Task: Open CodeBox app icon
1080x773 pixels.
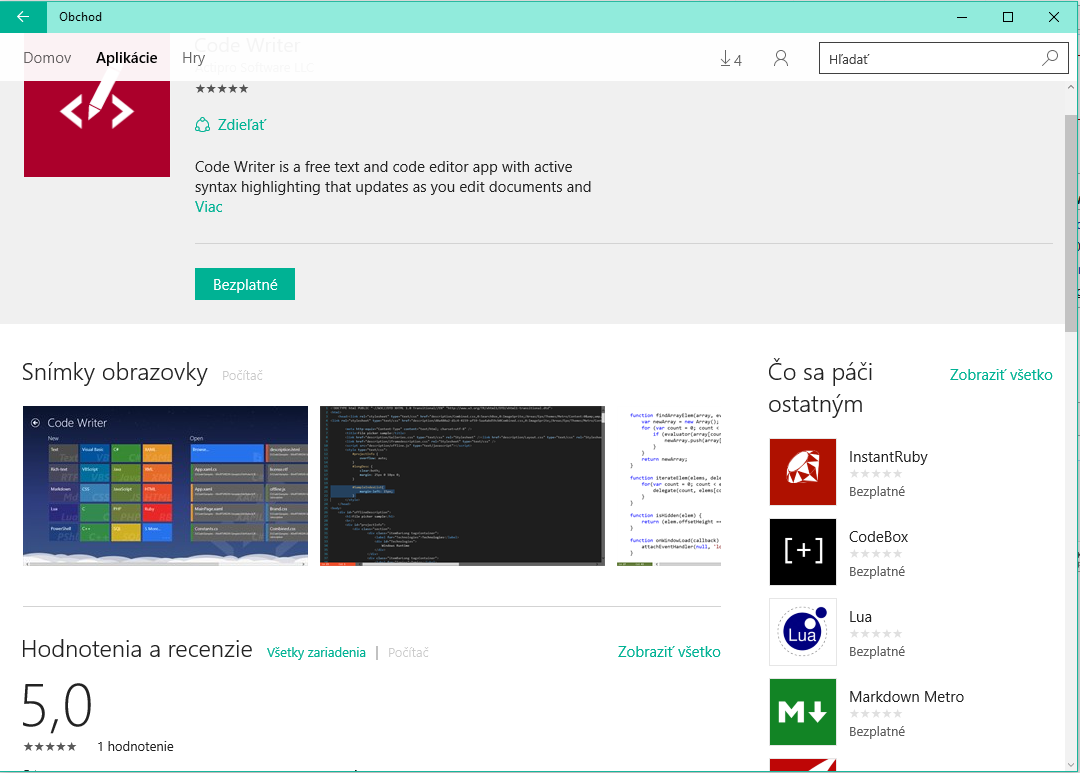Action: pyautogui.click(x=802, y=552)
